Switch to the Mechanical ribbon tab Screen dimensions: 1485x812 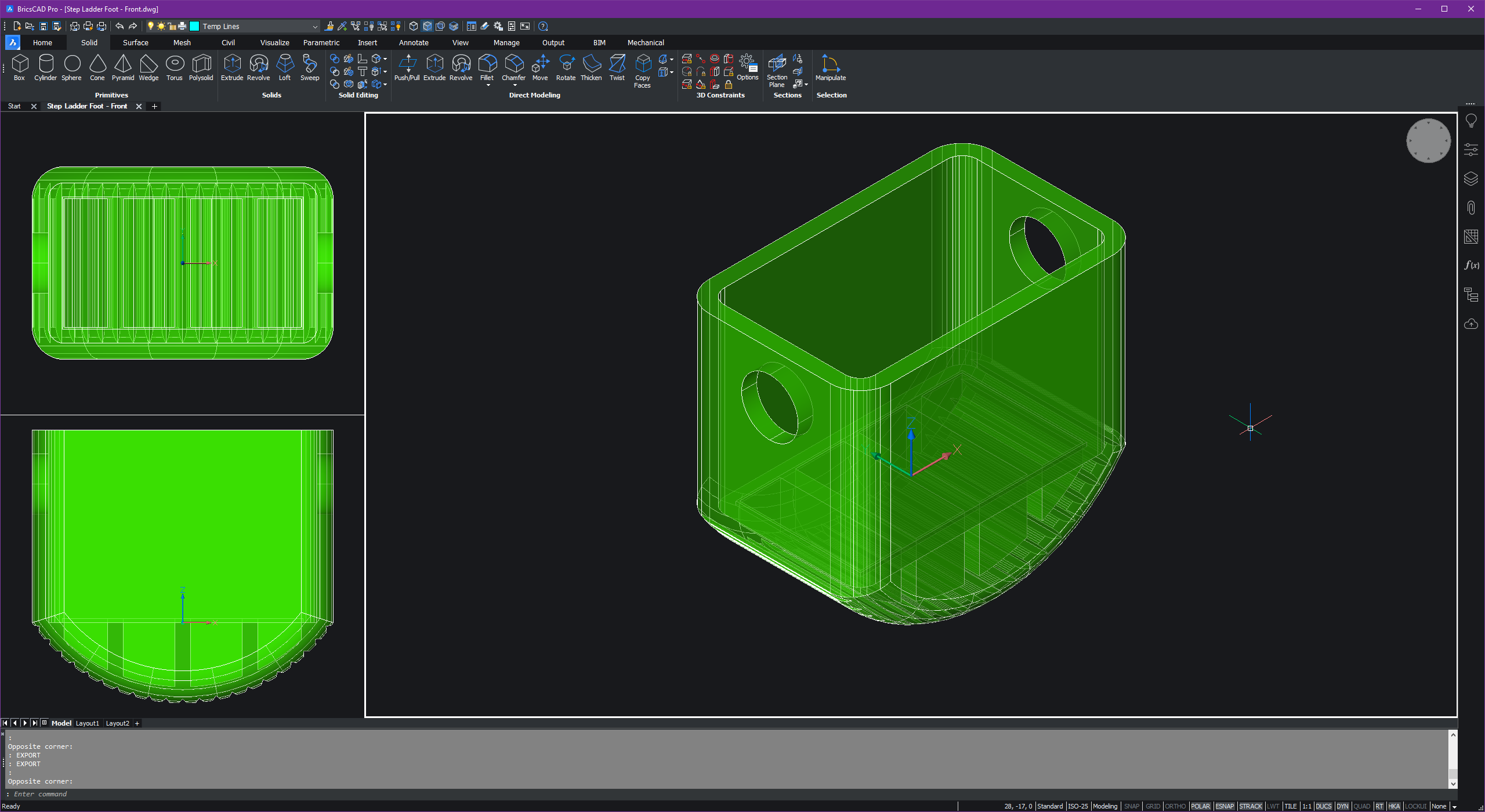(645, 42)
